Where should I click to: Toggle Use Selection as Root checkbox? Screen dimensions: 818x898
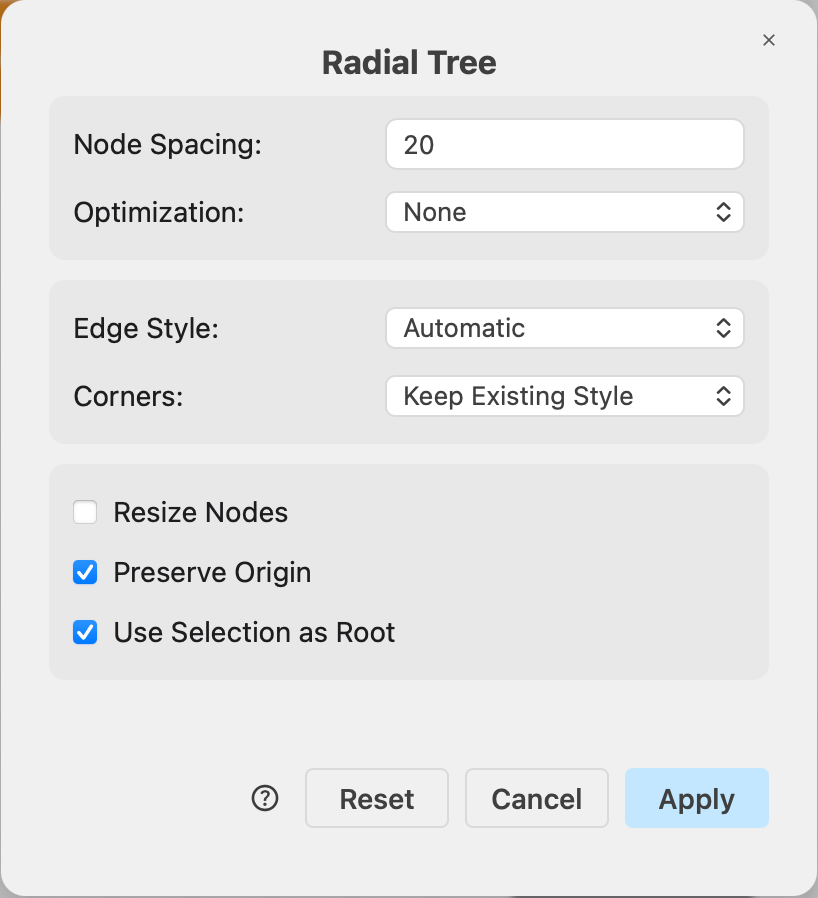click(x=85, y=632)
